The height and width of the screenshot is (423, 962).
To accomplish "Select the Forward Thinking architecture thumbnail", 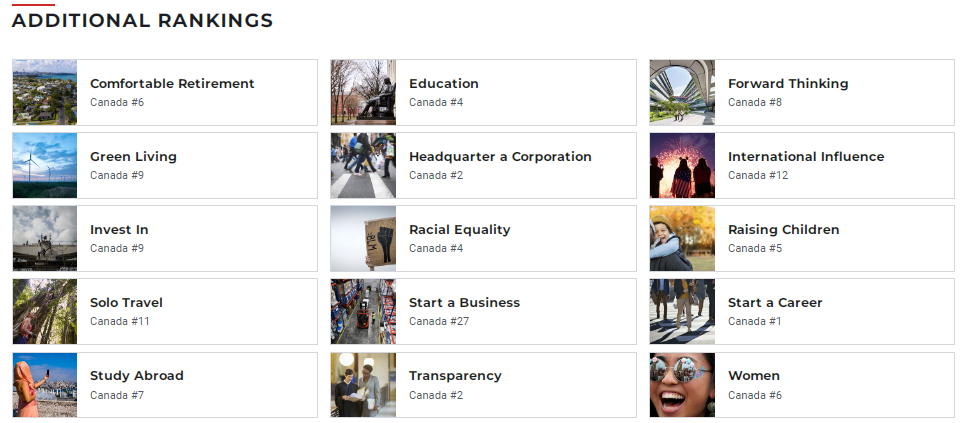I will [x=682, y=92].
